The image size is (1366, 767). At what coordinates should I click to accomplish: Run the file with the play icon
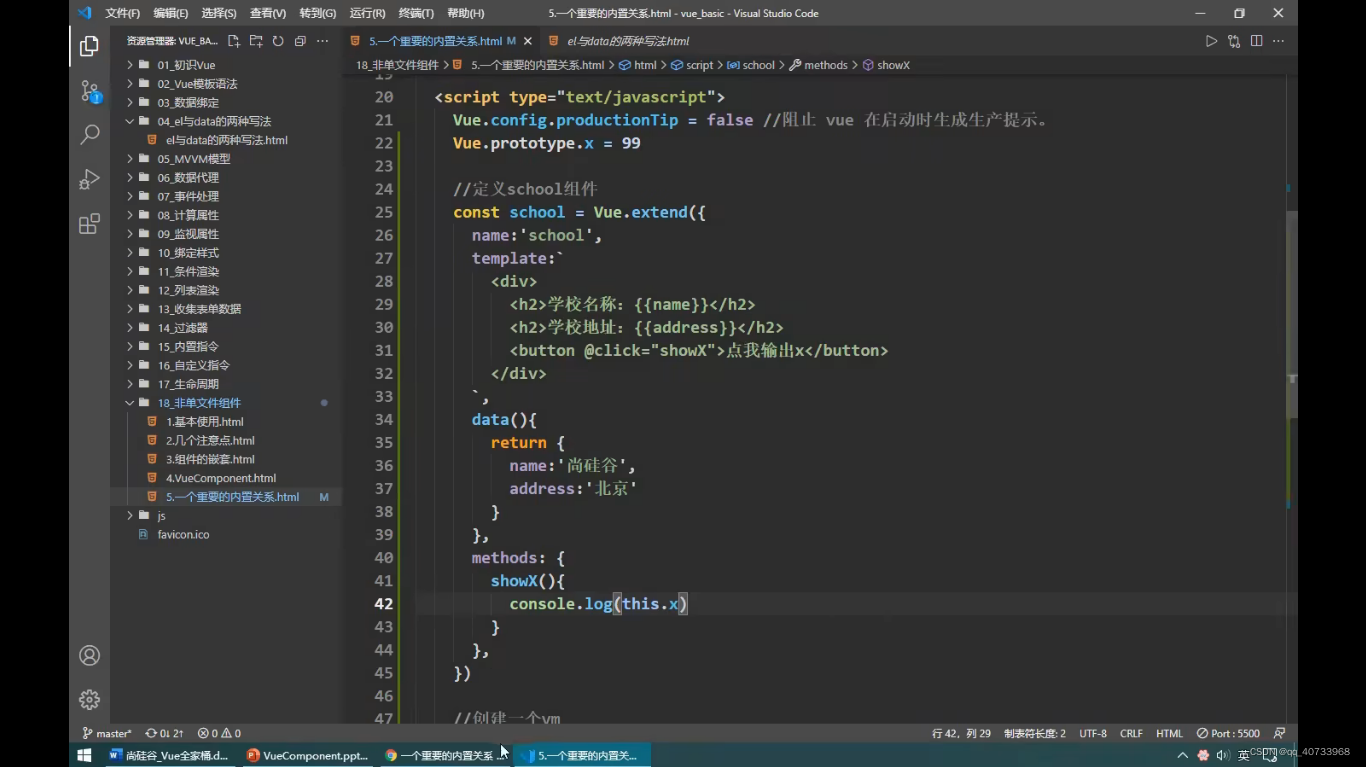1211,41
